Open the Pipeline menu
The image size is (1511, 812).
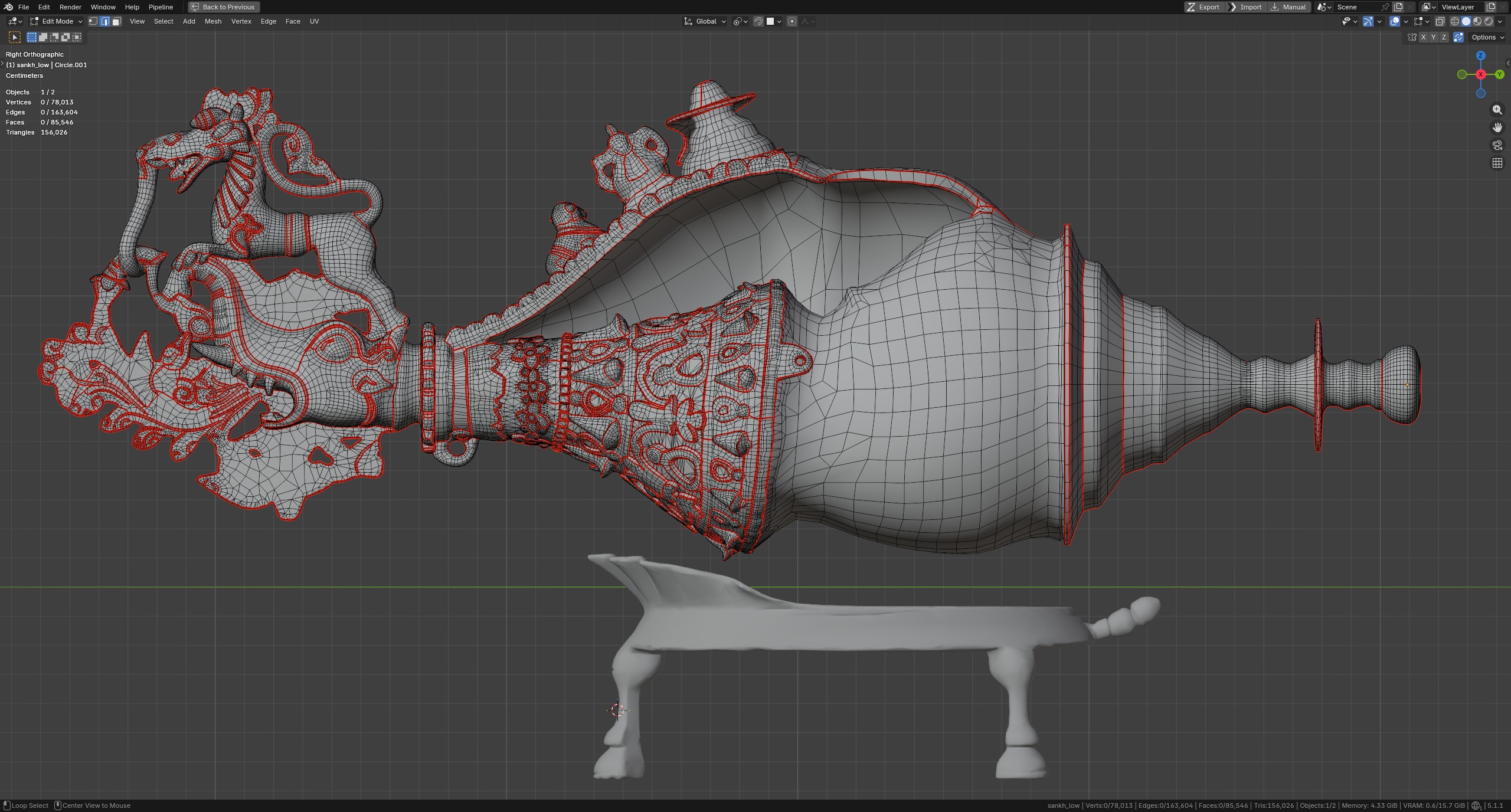pos(161,7)
